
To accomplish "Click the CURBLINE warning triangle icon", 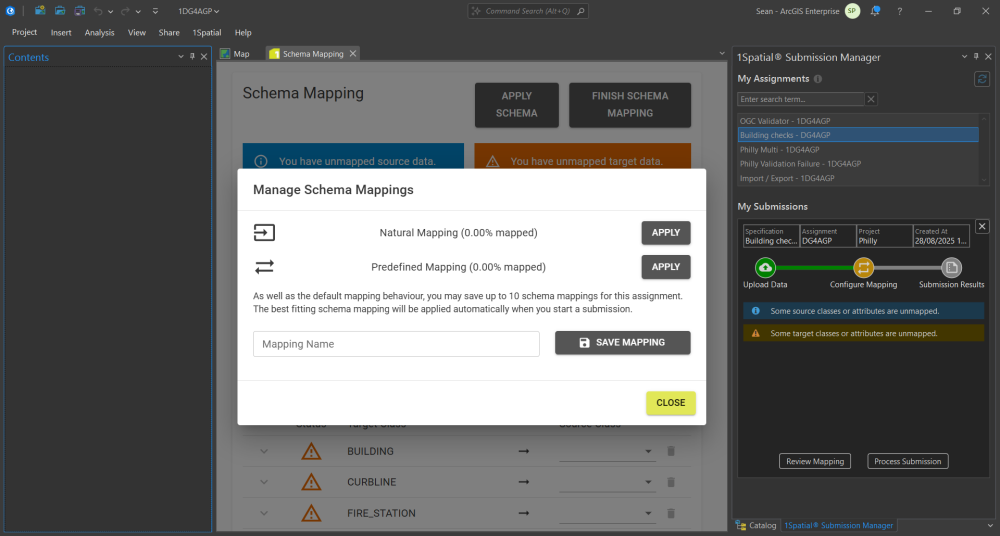I will point(311,482).
